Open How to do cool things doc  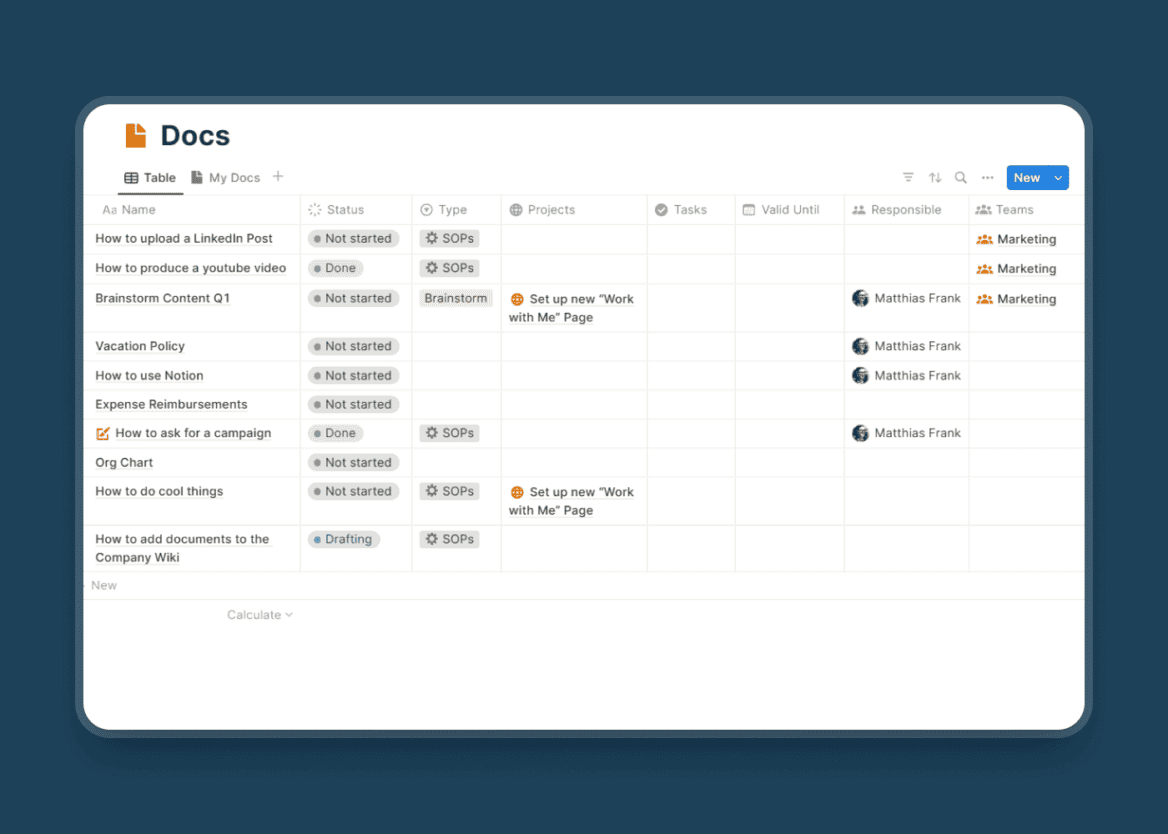[159, 491]
